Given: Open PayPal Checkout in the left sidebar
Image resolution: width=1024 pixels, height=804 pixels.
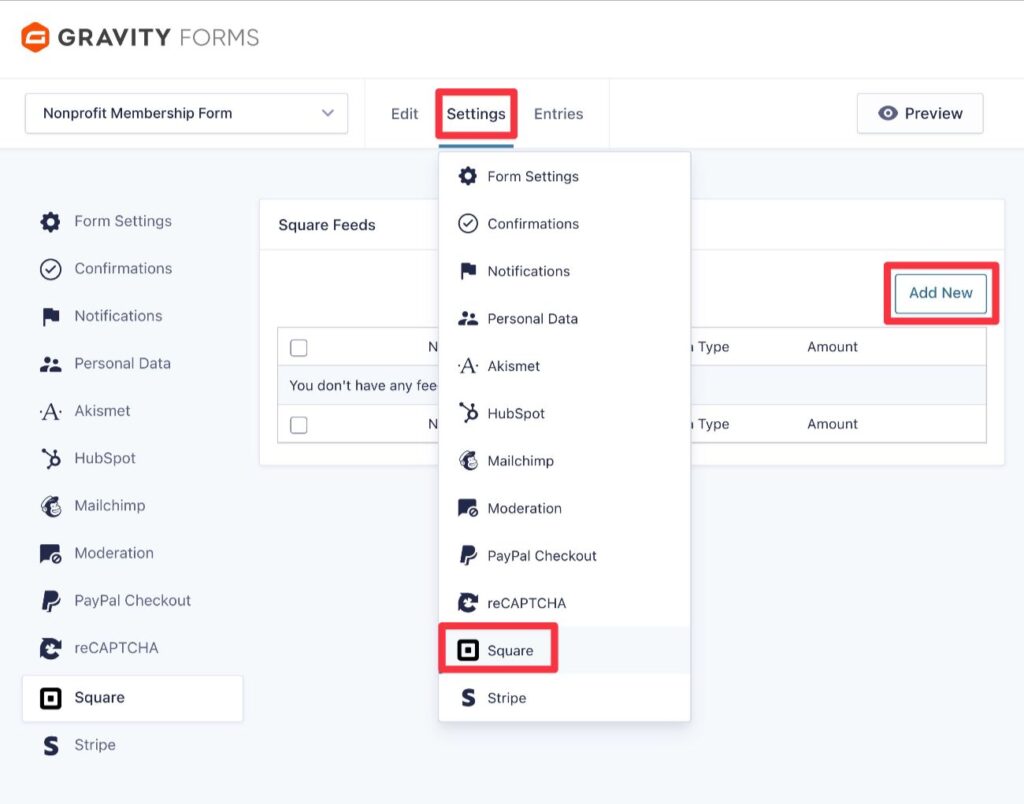Looking at the screenshot, I should [x=133, y=600].
